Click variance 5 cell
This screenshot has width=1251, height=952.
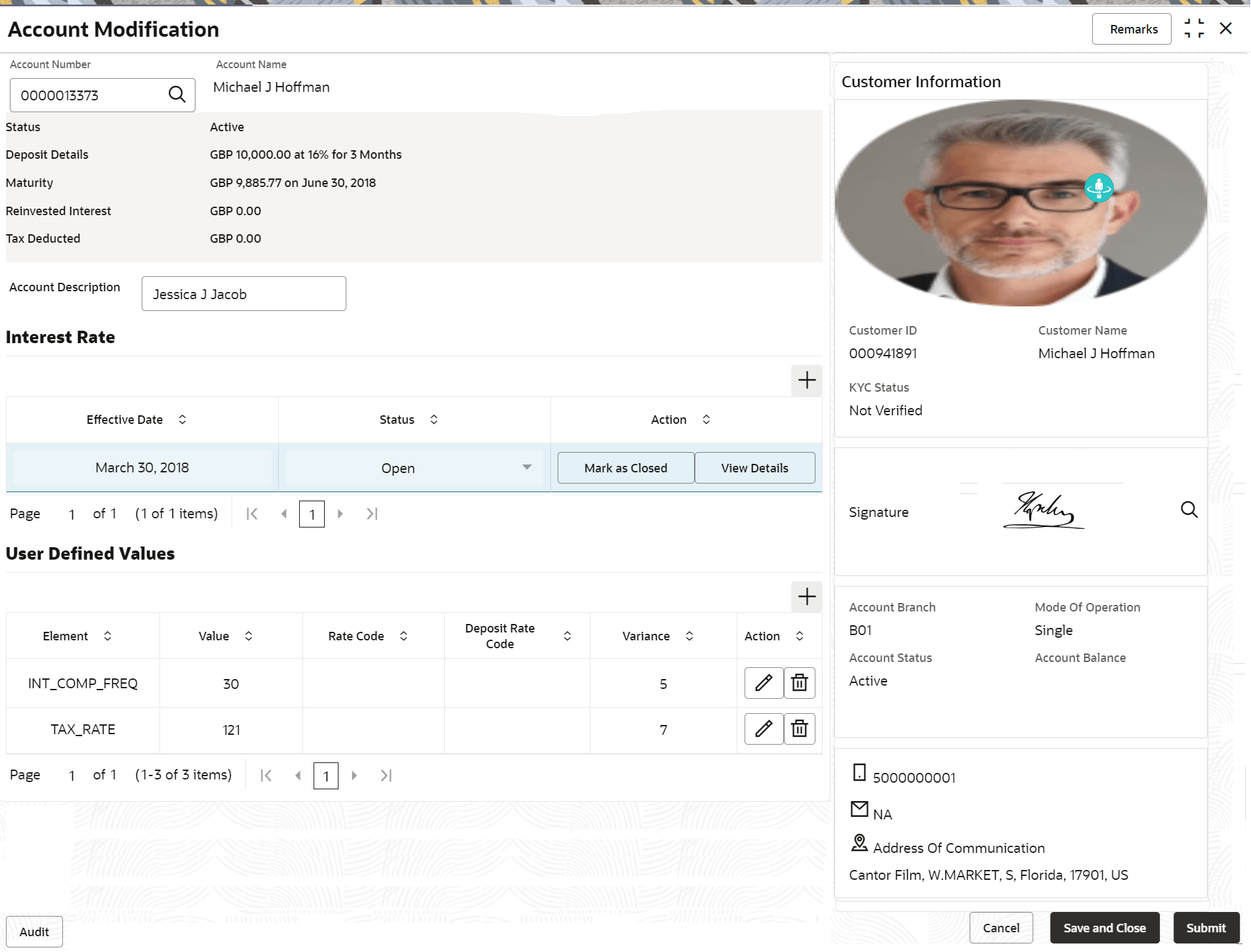(663, 684)
